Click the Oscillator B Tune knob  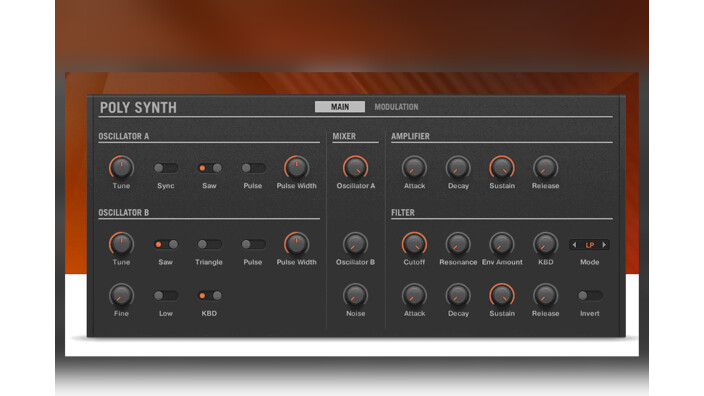121,244
